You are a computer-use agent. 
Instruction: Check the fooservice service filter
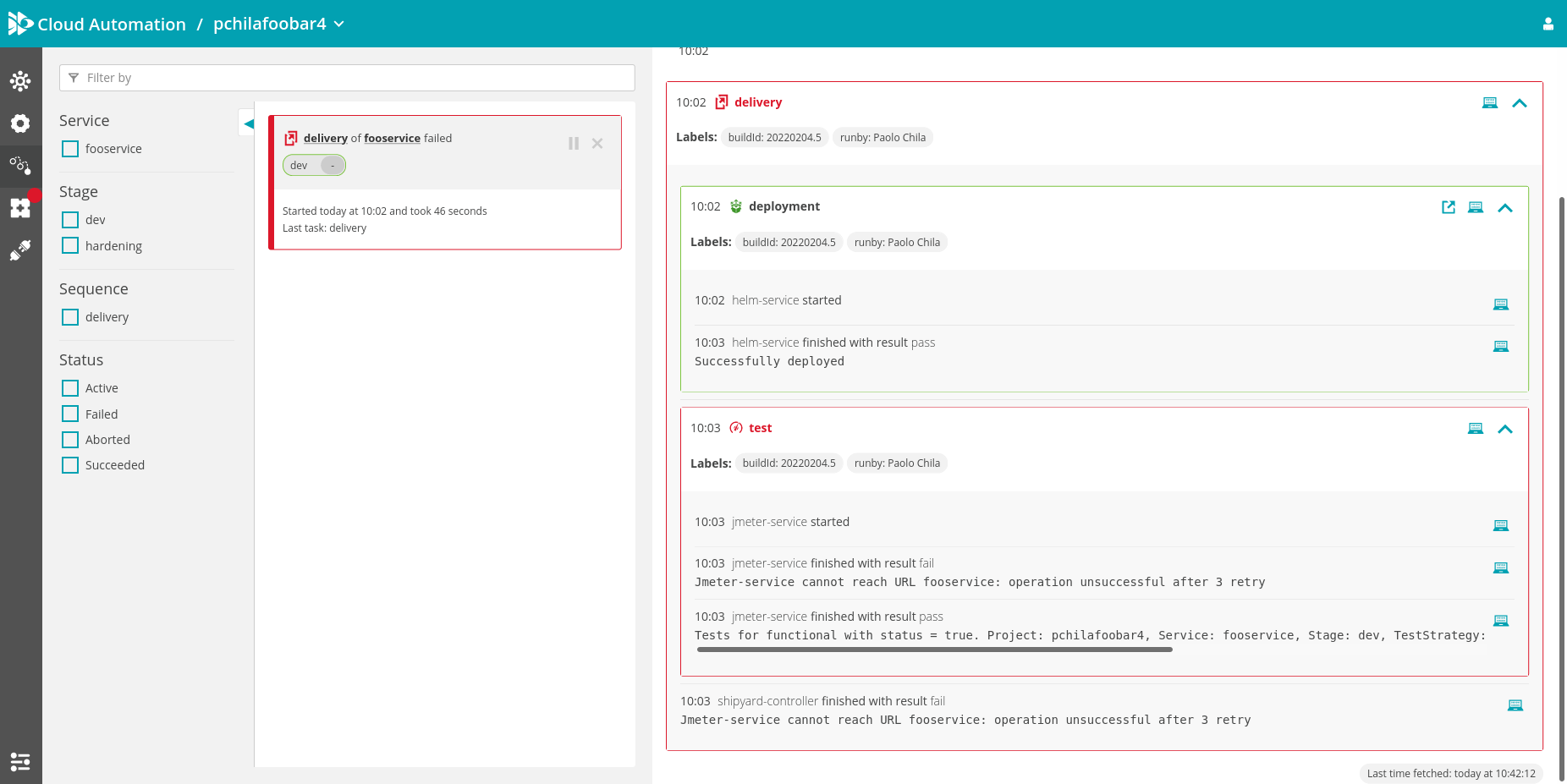(70, 149)
